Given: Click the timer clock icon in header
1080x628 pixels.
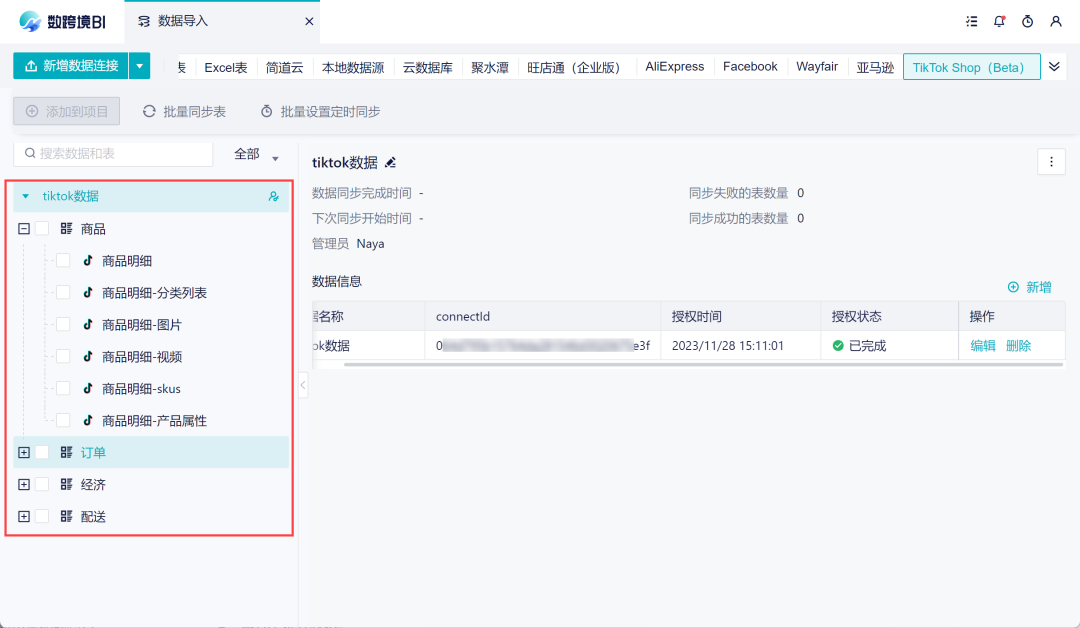Looking at the screenshot, I should (x=1027, y=21).
